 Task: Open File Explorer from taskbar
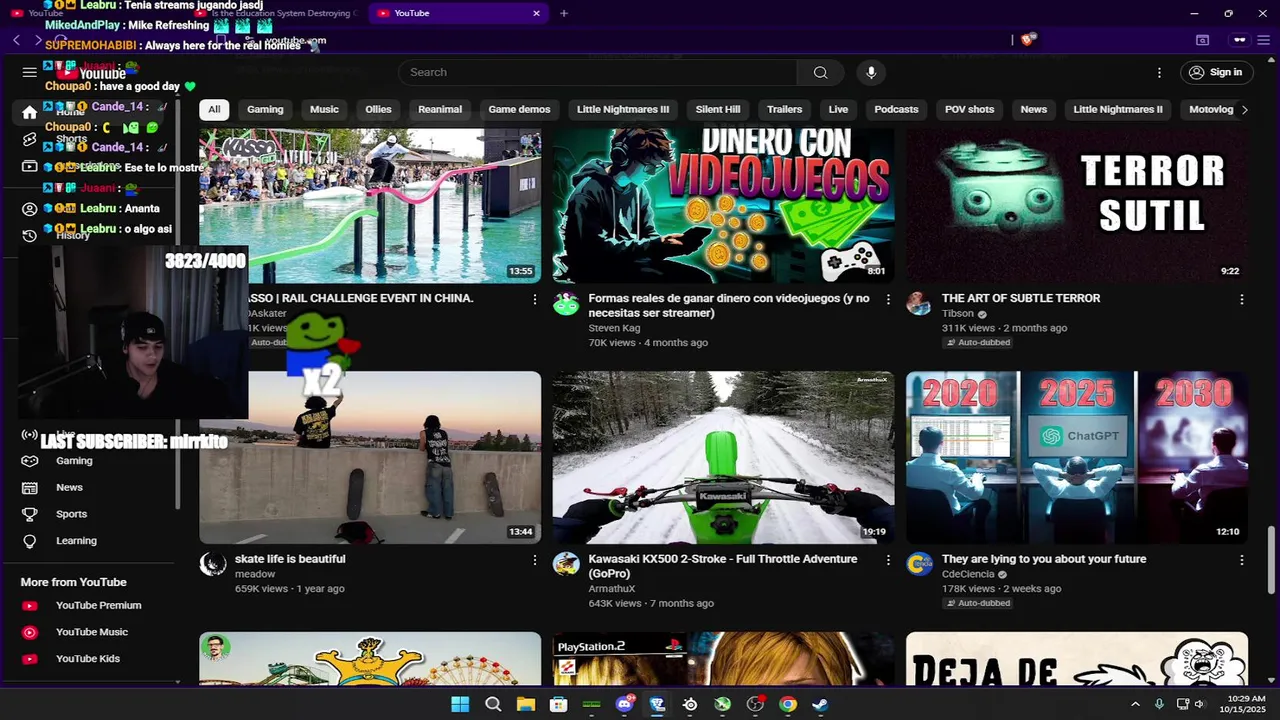(525, 704)
